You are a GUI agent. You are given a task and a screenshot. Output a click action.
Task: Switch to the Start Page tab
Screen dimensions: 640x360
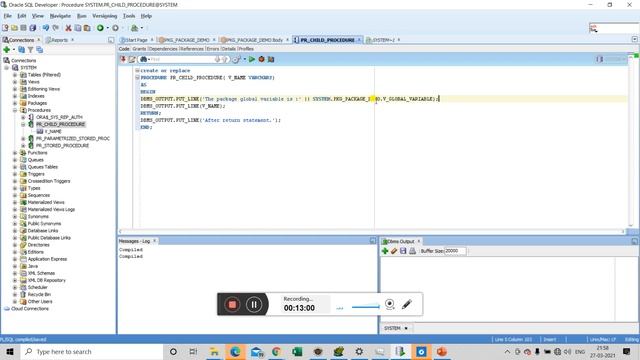point(136,40)
